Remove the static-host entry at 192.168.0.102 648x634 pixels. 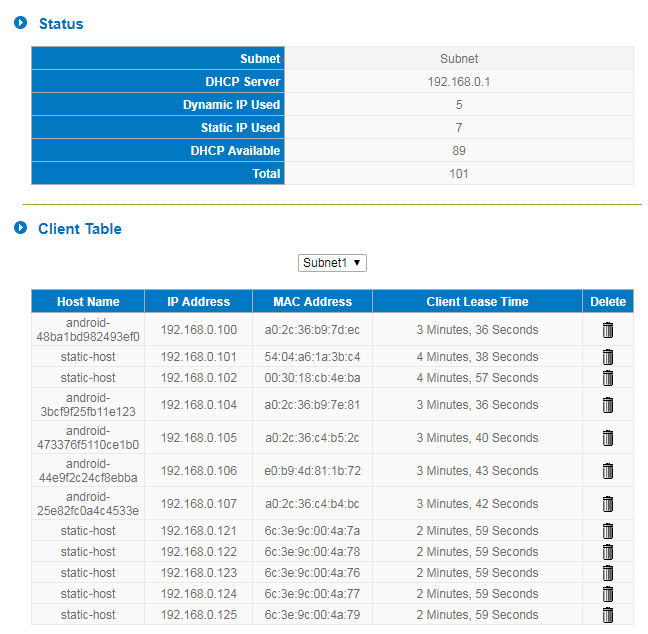point(607,378)
